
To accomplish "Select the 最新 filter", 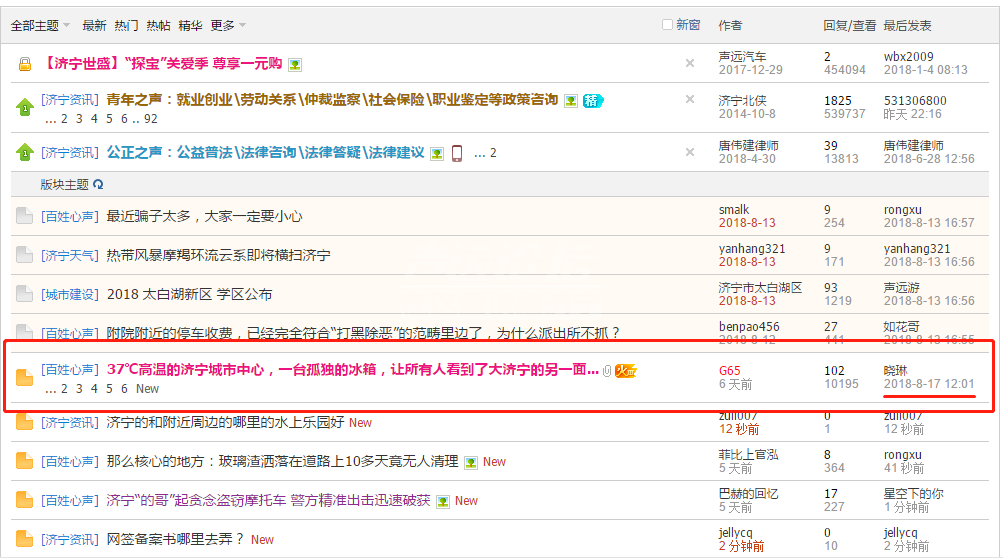I will (x=94, y=26).
